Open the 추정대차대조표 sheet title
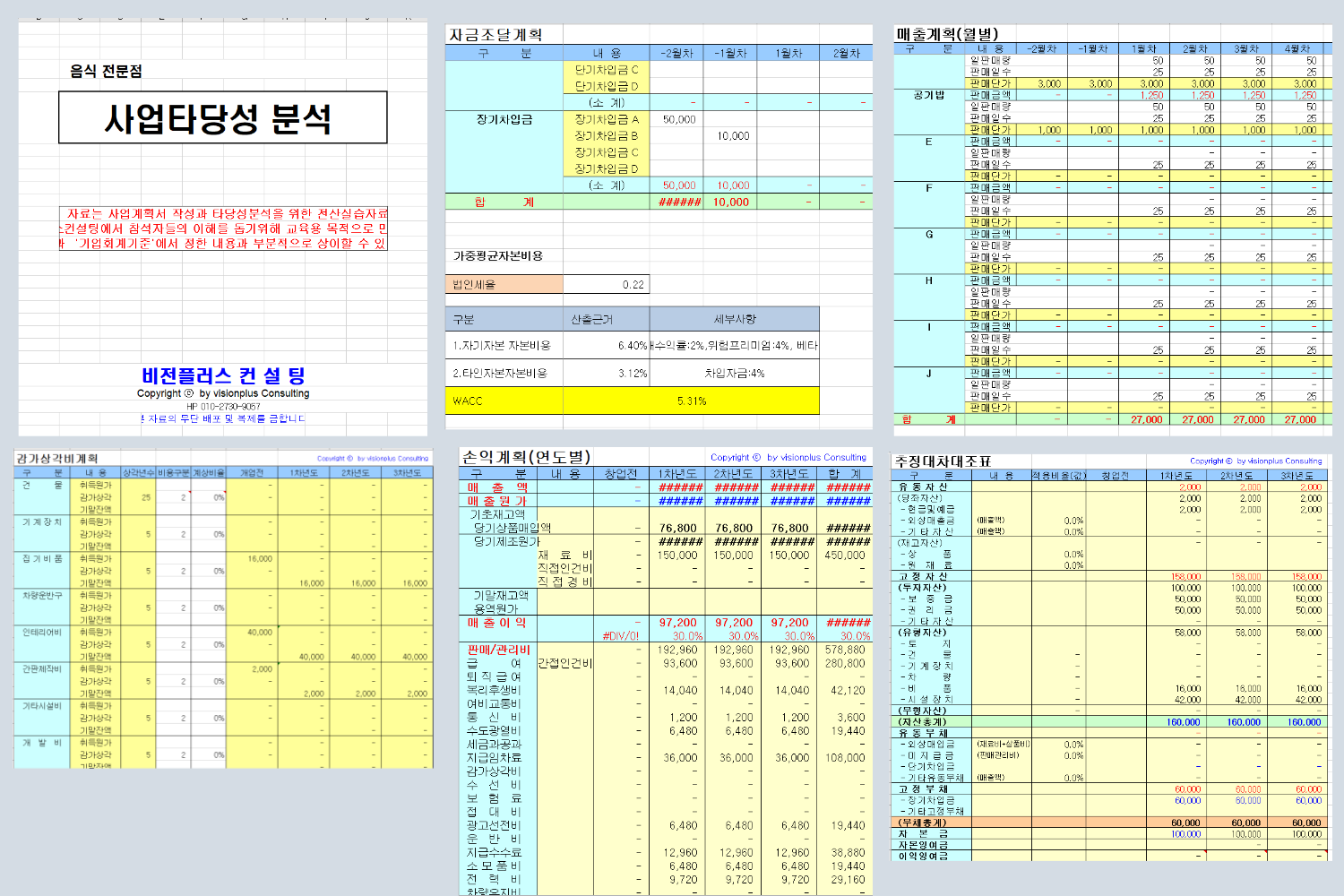This screenshot has height=896, width=1344. 943,461
